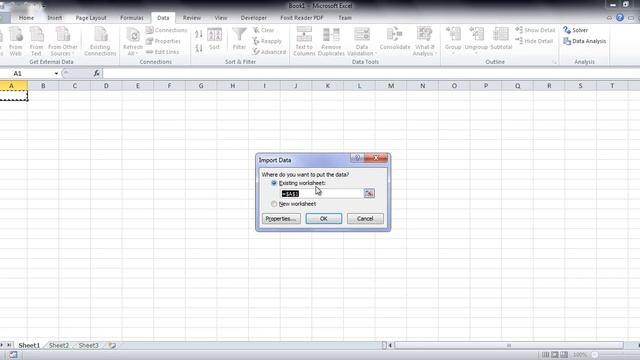Click the Remove Duplicates icon
This screenshot has height=360, width=640.
tap(331, 42)
